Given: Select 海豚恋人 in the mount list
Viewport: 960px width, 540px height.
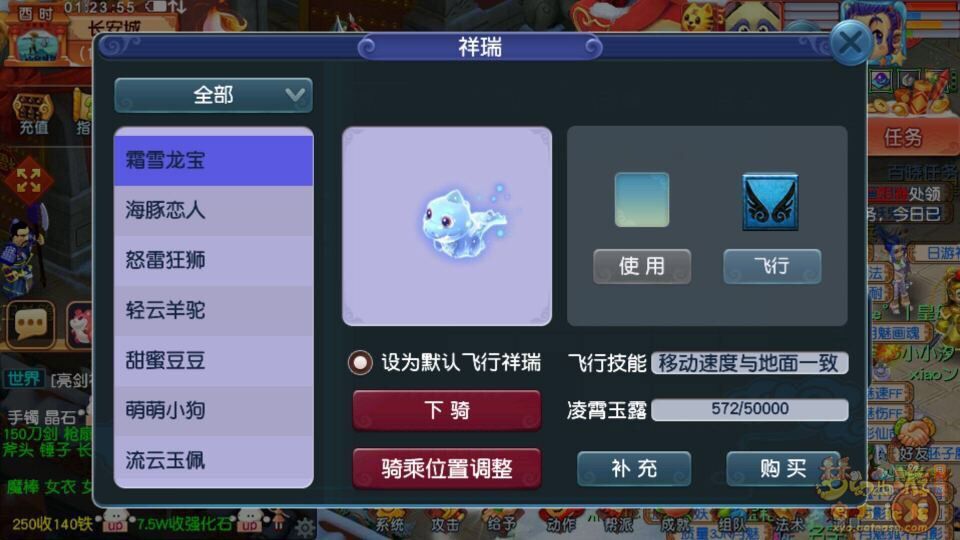Looking at the screenshot, I should click(214, 210).
